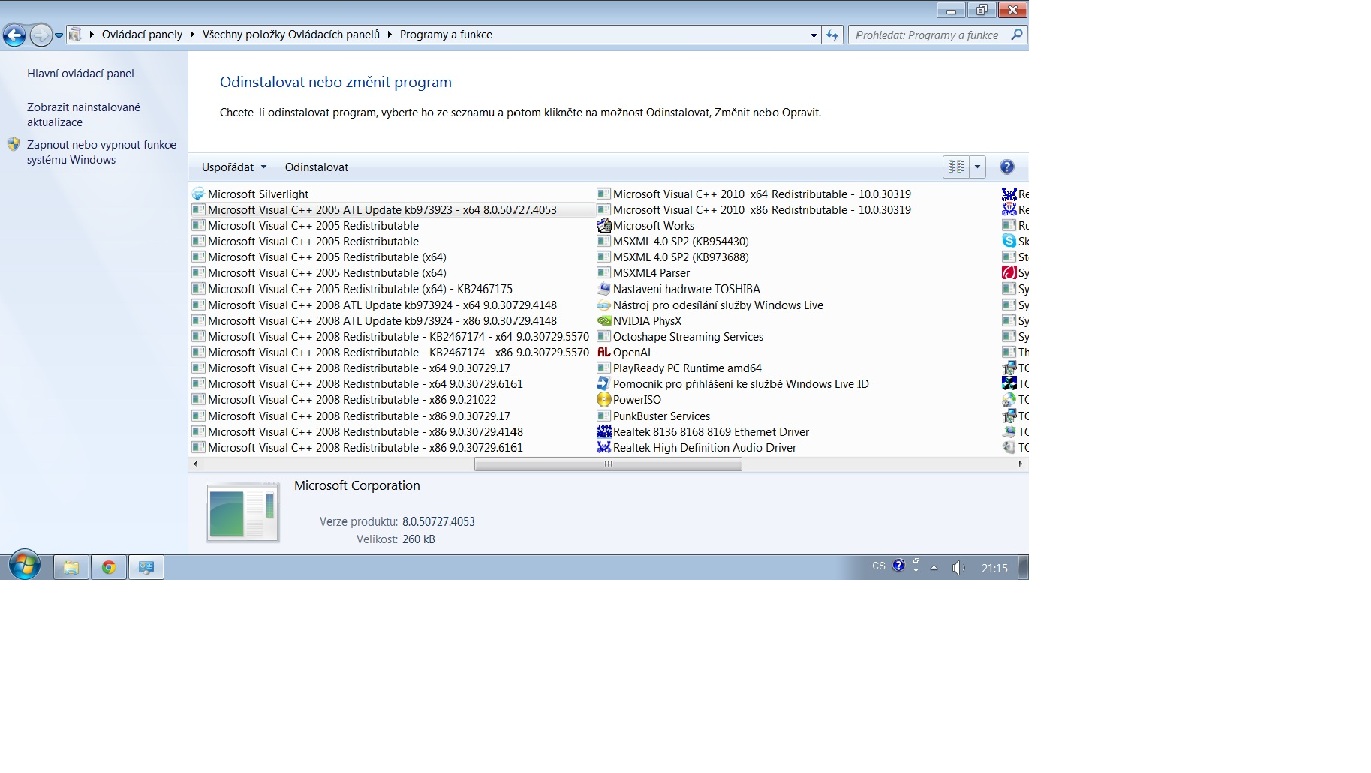Image resolution: width=1371 pixels, height=773 pixels.
Task: Click the Forward navigation arrow
Action: (40, 36)
